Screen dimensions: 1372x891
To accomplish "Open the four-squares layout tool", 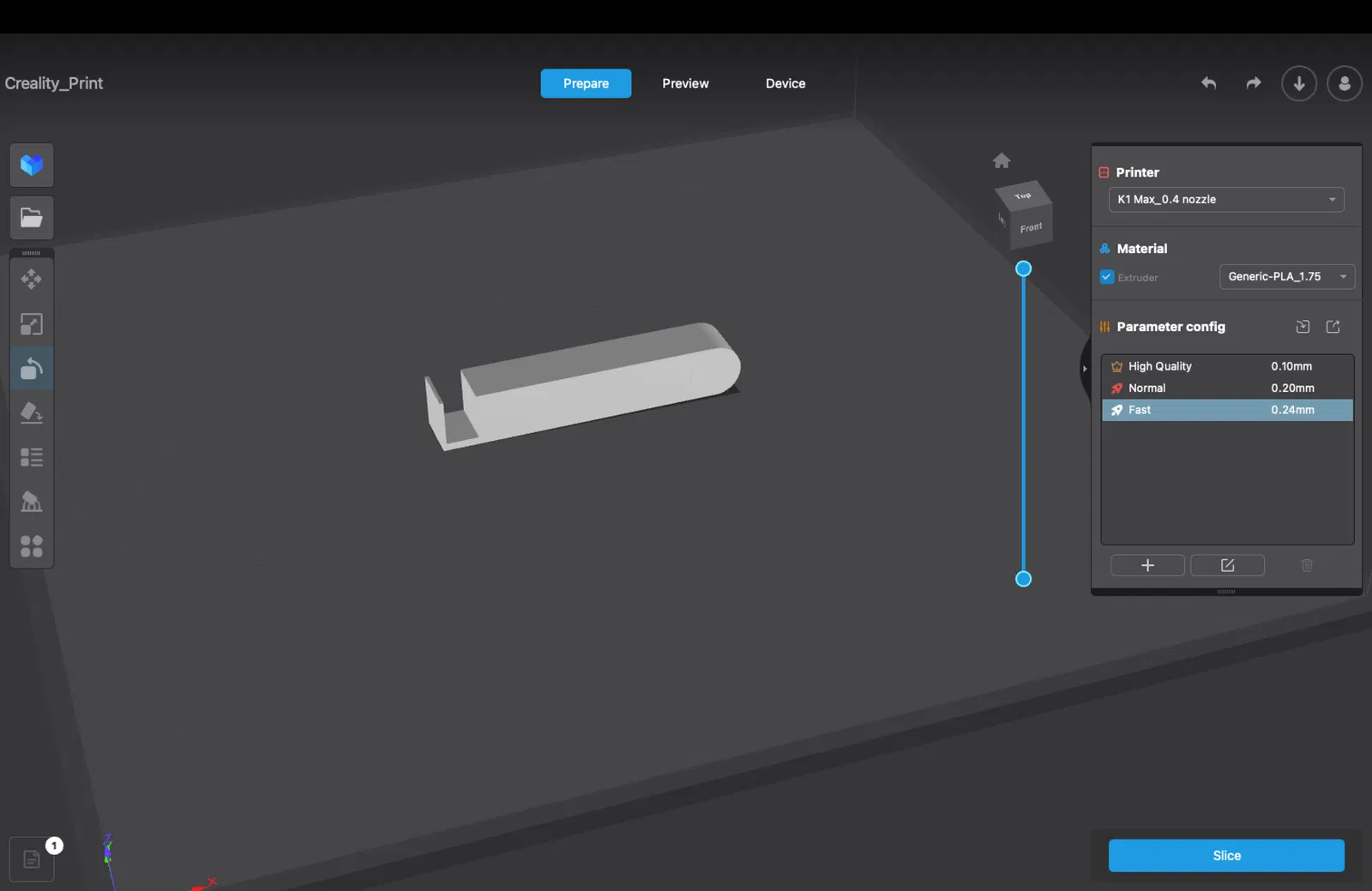I will (32, 546).
